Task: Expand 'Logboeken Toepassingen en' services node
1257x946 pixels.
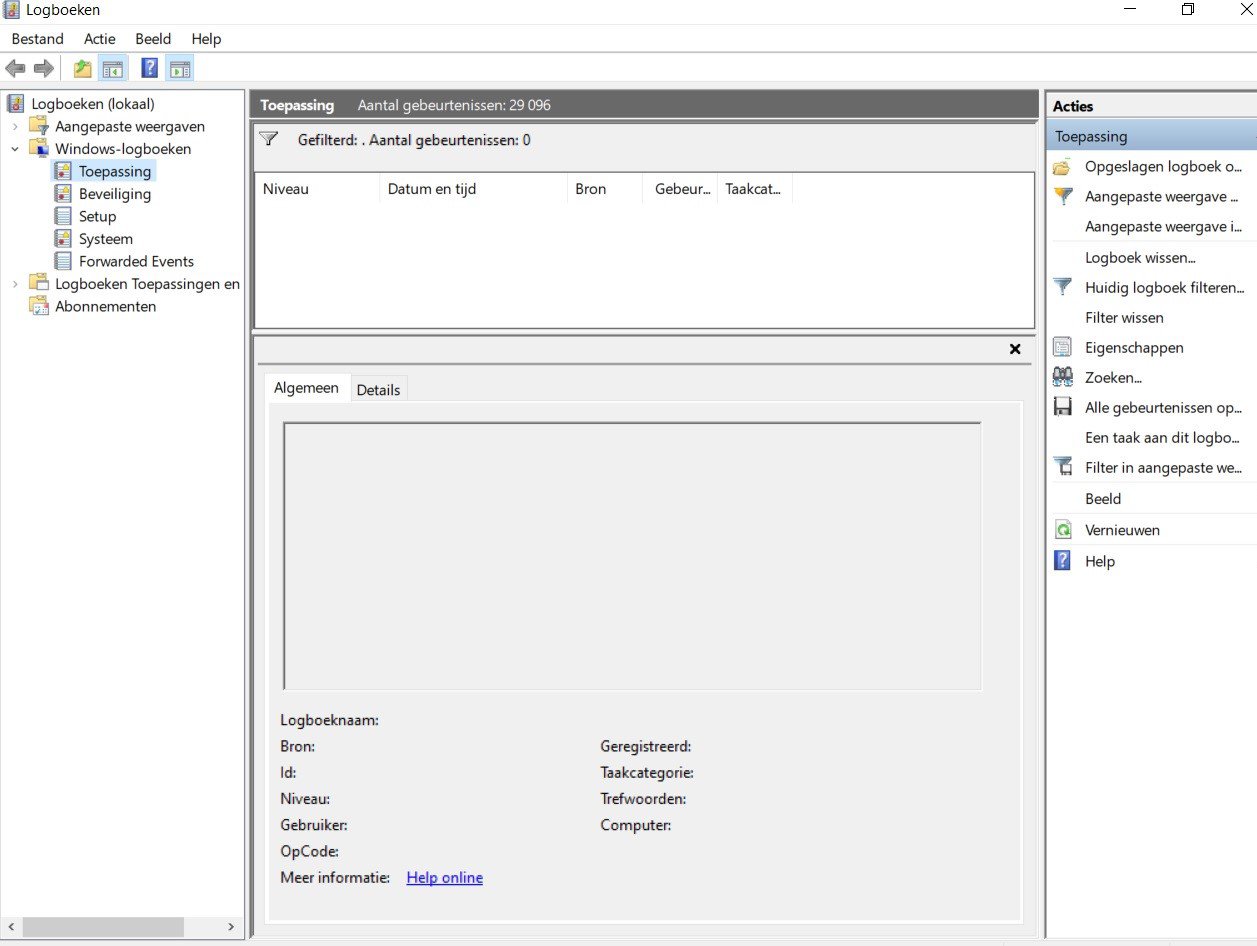Action: tap(15, 284)
